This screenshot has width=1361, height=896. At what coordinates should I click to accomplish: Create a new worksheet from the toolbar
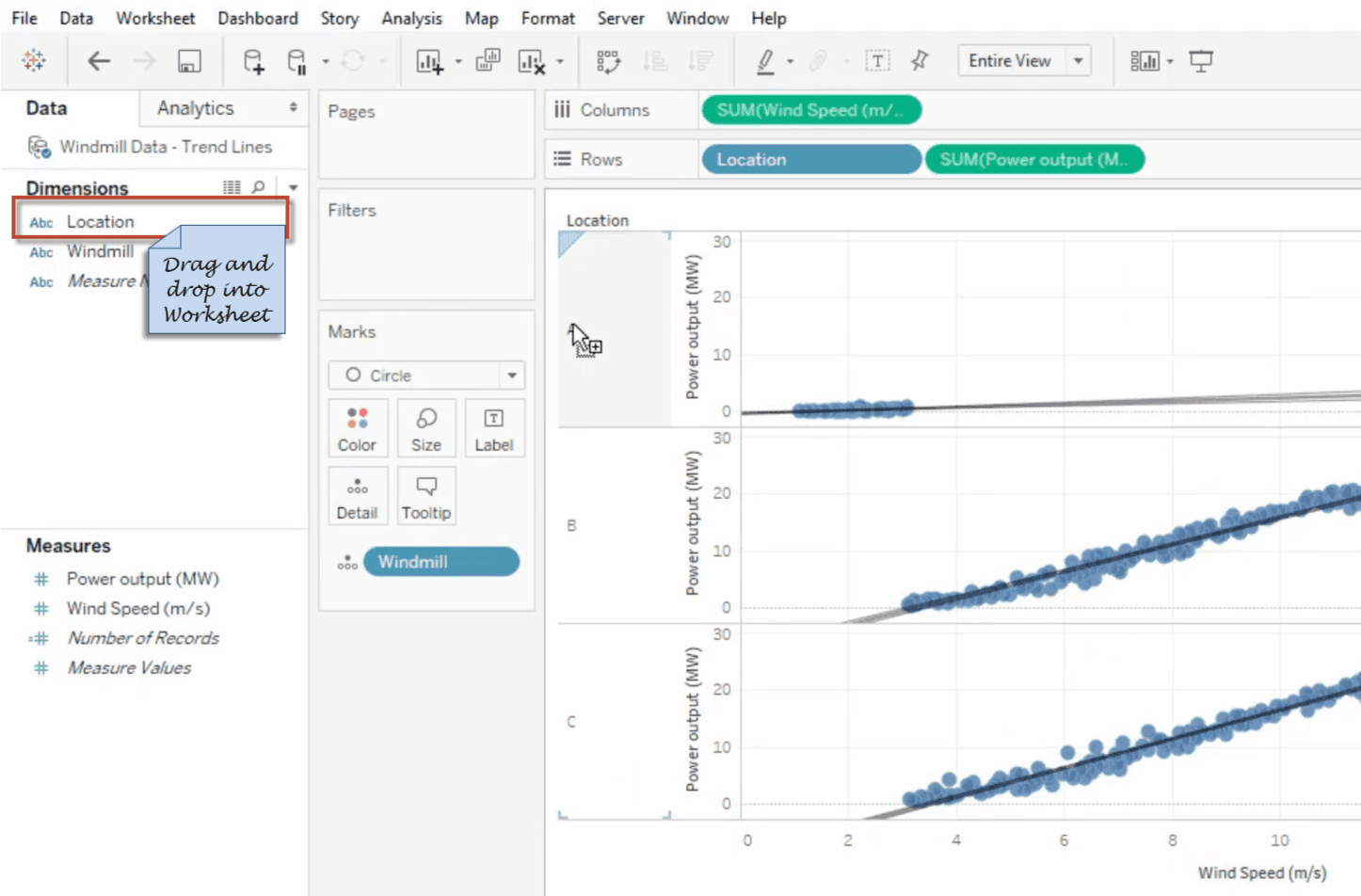coord(428,60)
